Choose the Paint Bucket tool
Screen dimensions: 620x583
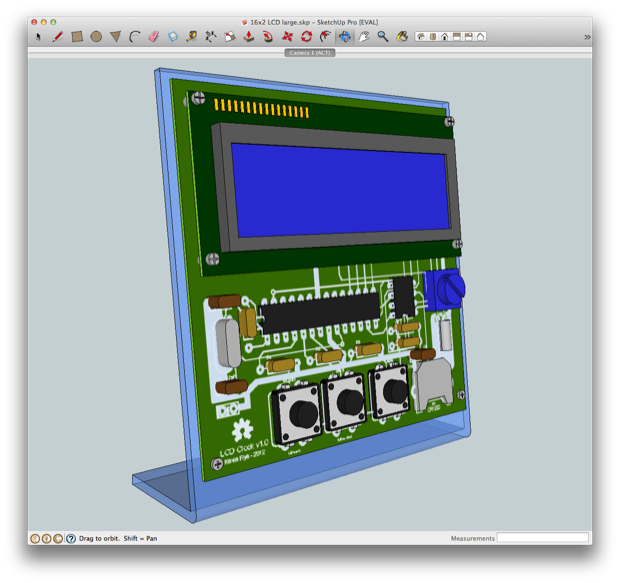(x=402, y=37)
